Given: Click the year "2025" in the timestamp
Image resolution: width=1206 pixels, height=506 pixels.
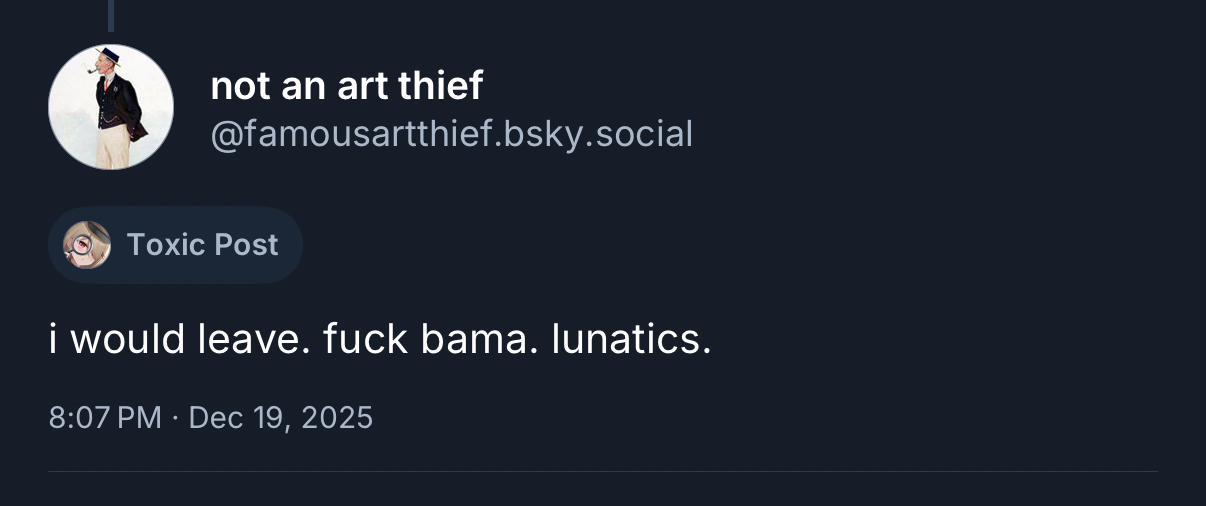Looking at the screenshot, I should pyautogui.click(x=335, y=417).
